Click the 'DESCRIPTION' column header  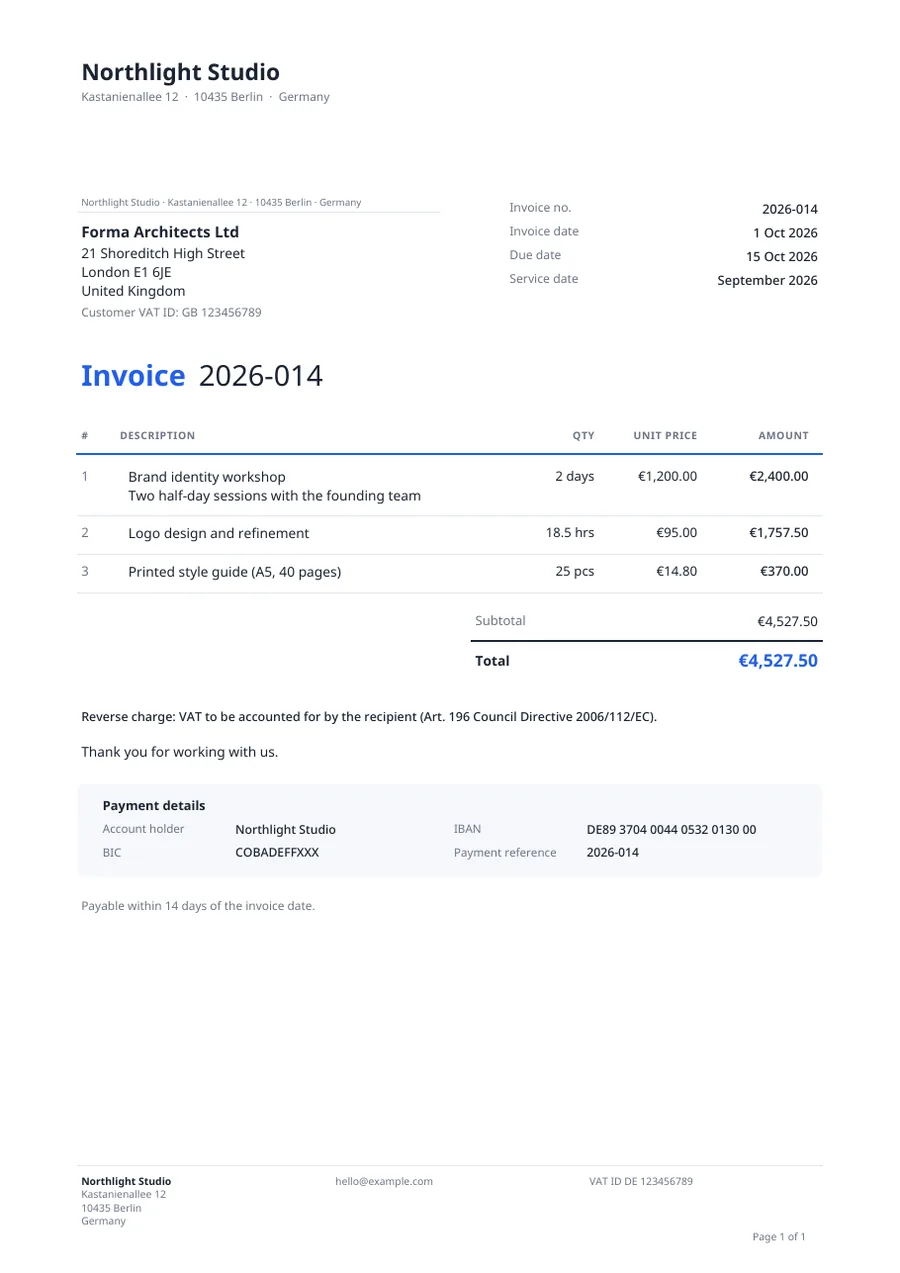[x=157, y=436]
